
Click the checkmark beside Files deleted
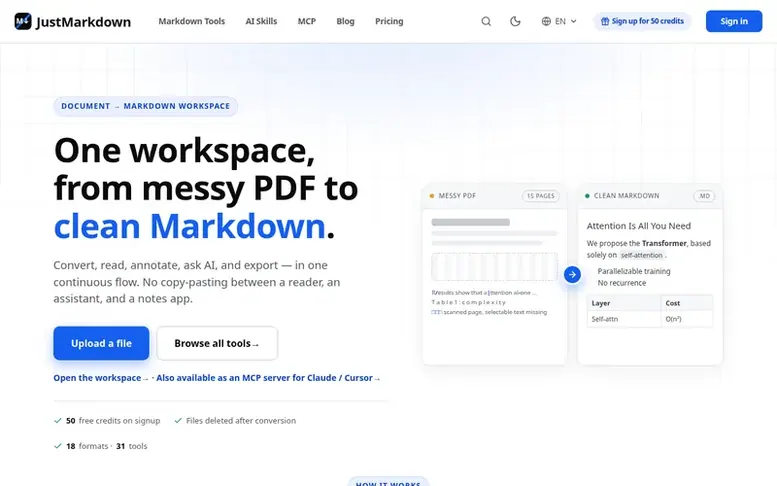178,421
